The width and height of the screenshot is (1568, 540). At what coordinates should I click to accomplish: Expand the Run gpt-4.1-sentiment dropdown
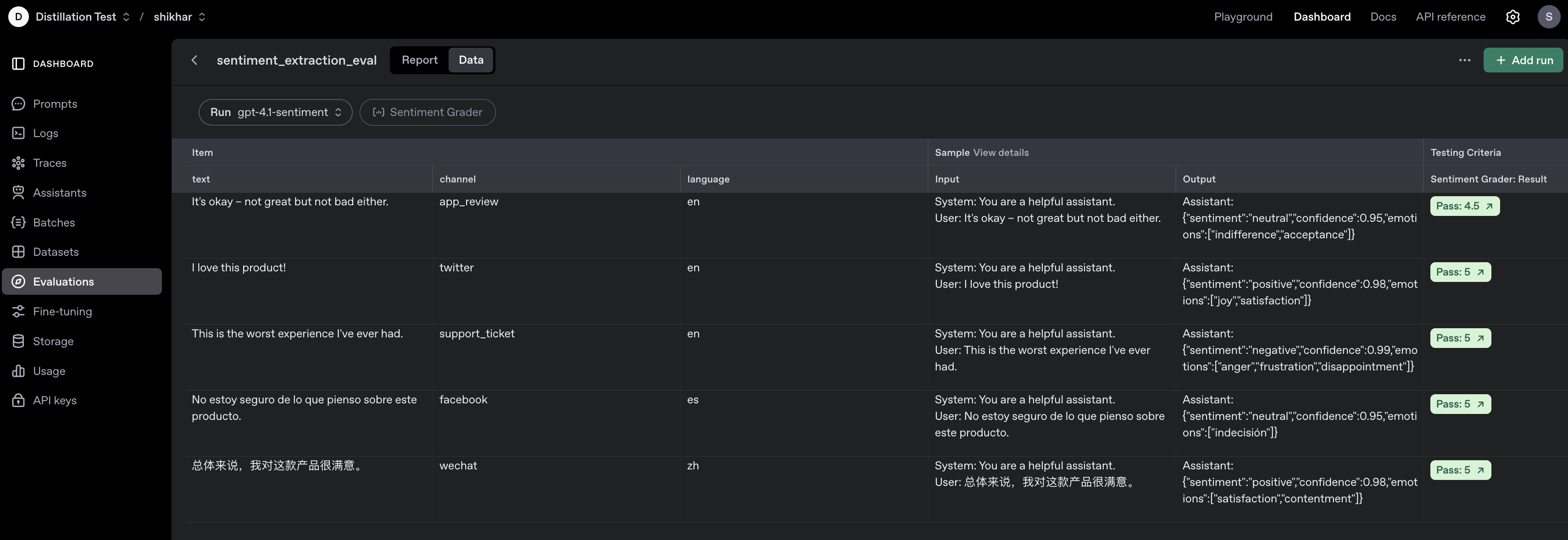tap(275, 112)
